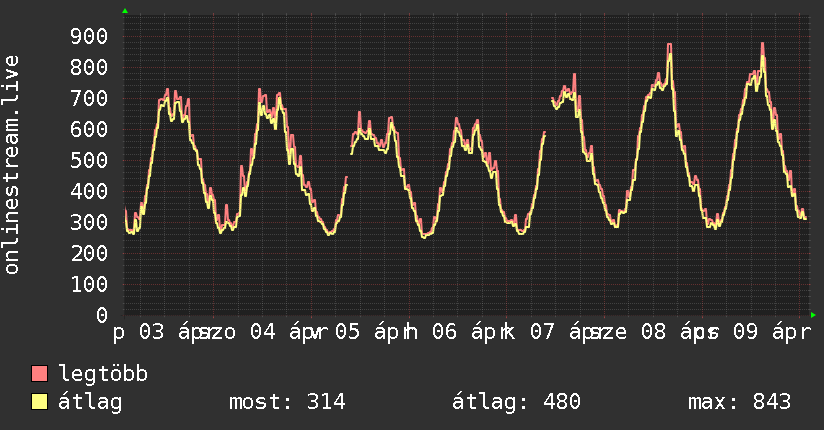Click the green arrow ending the x-axis

coord(814,315)
